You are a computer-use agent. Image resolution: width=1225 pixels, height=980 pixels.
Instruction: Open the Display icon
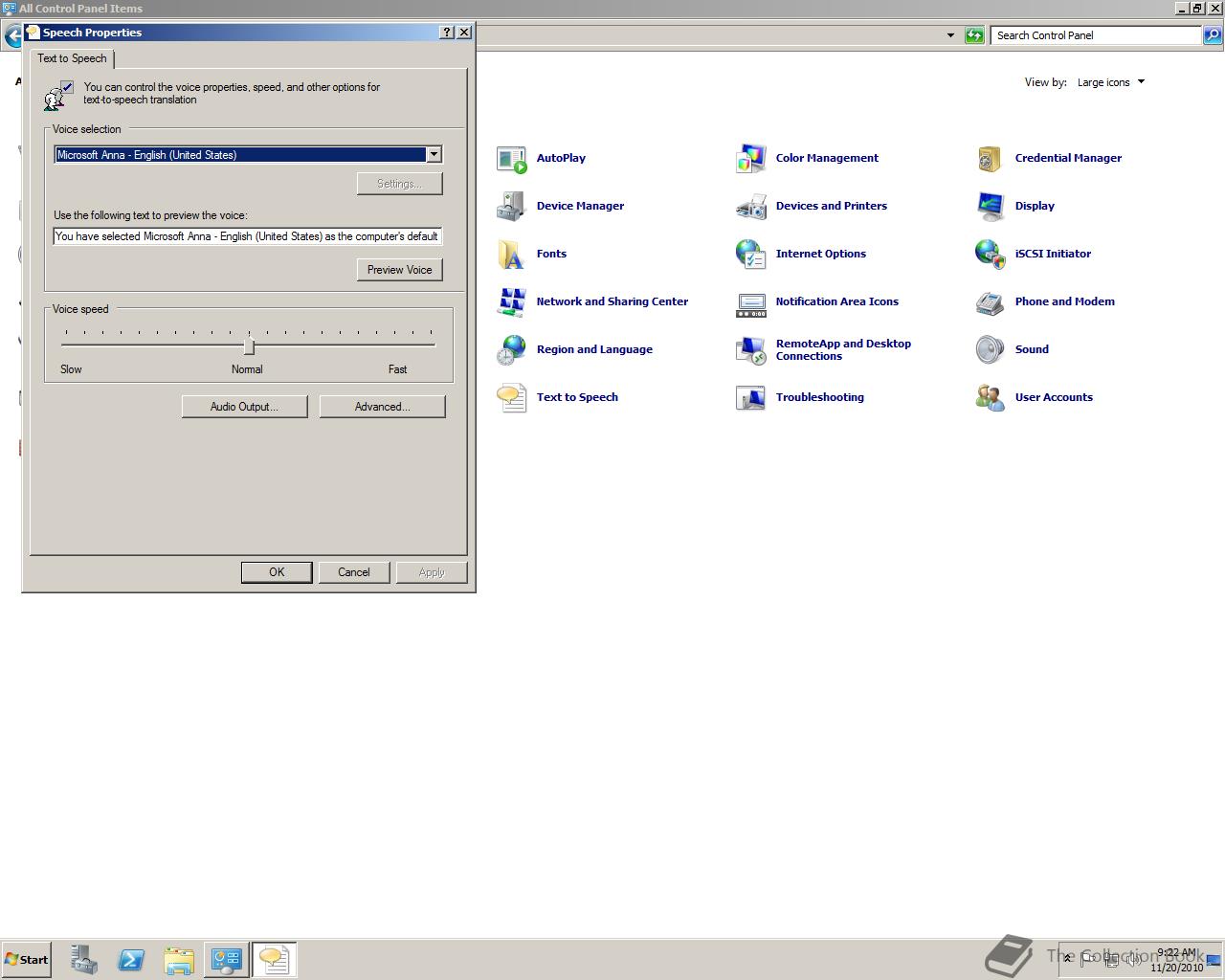click(991, 207)
